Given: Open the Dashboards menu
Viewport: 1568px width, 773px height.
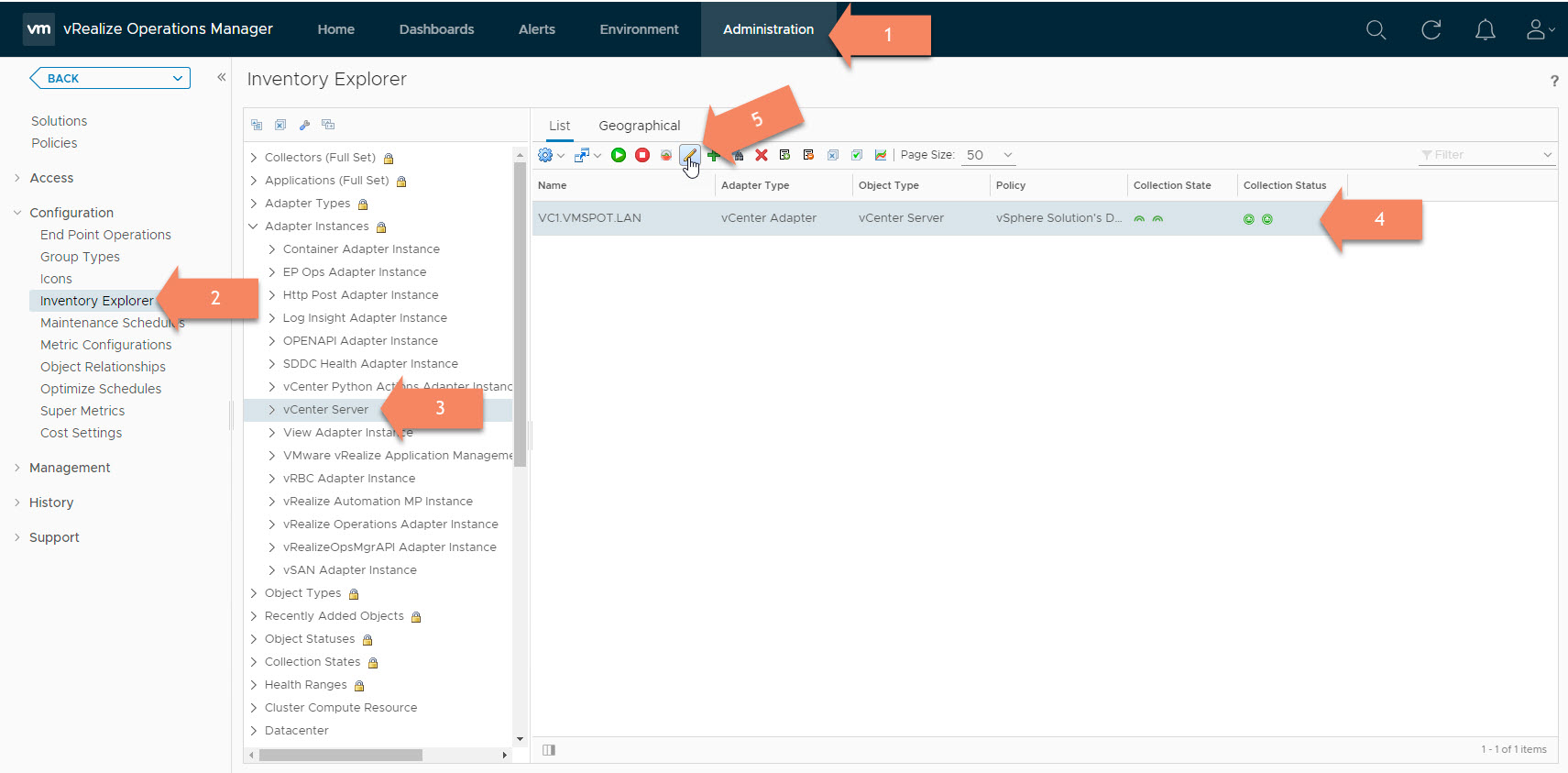Looking at the screenshot, I should click(x=437, y=29).
